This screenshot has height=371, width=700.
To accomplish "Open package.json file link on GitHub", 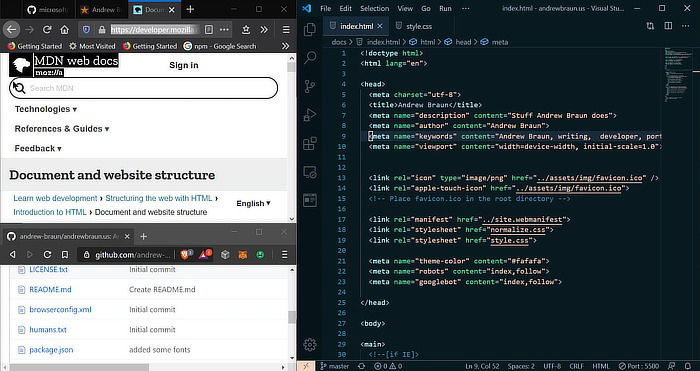I will pyautogui.click(x=51, y=350).
